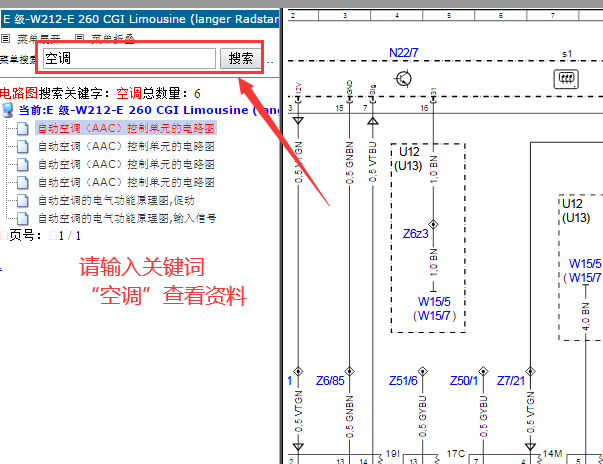This screenshot has width=603, height=464.
Task: Open the 当前:E 级-W212-E 260 CGI Limousine node
Action: pyautogui.click(x=149, y=110)
